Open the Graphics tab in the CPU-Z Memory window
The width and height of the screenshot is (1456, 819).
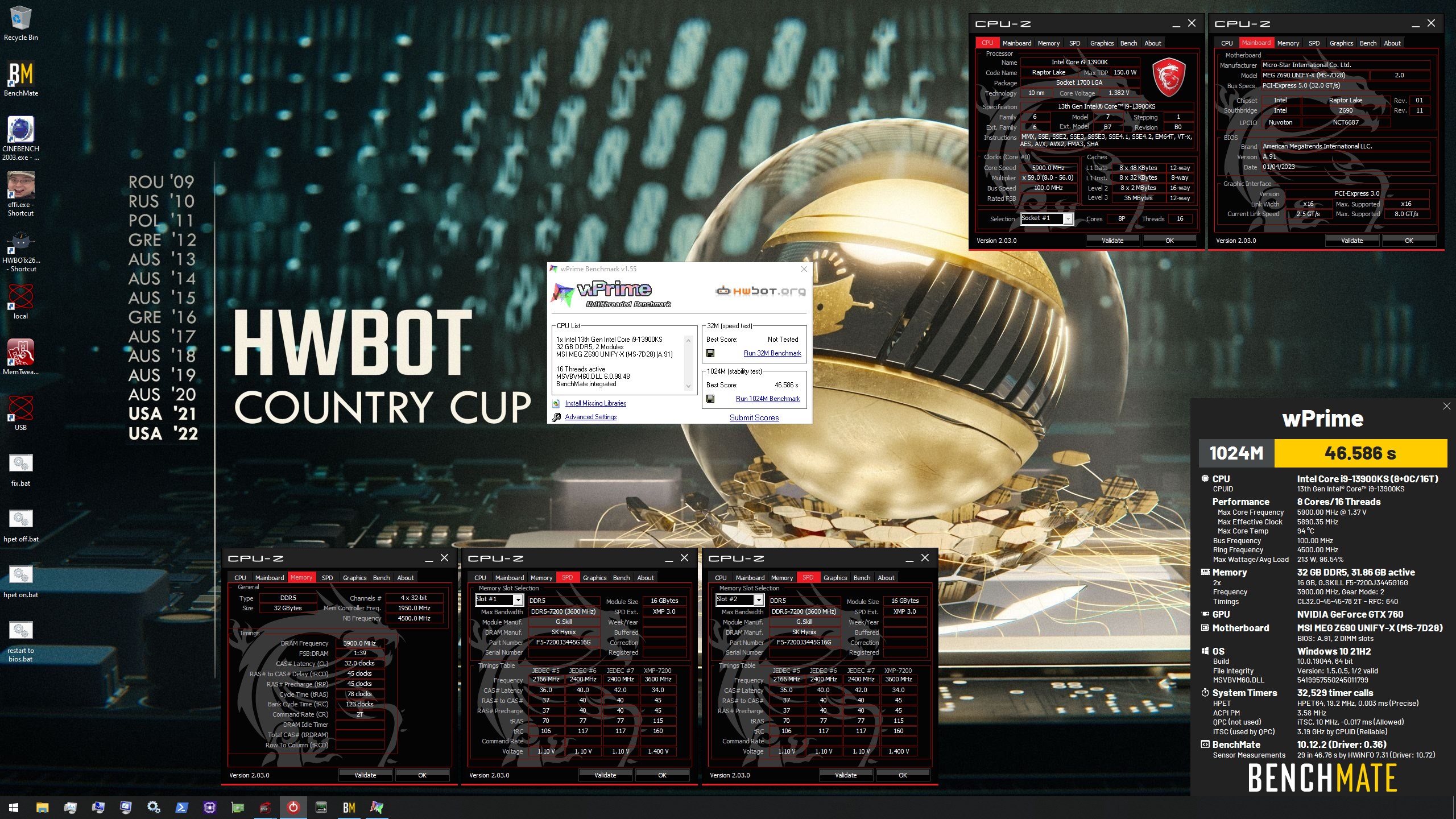coord(355,578)
